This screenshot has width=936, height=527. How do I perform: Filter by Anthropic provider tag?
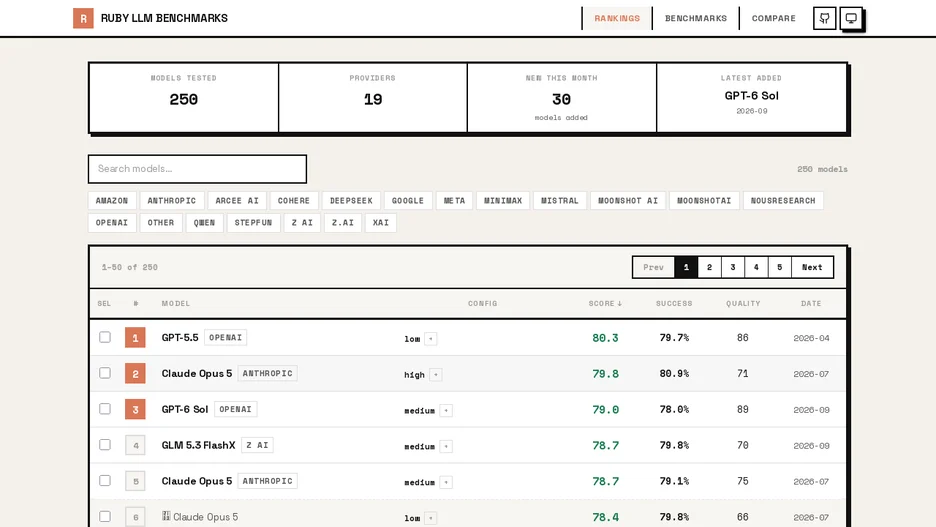coord(171,201)
